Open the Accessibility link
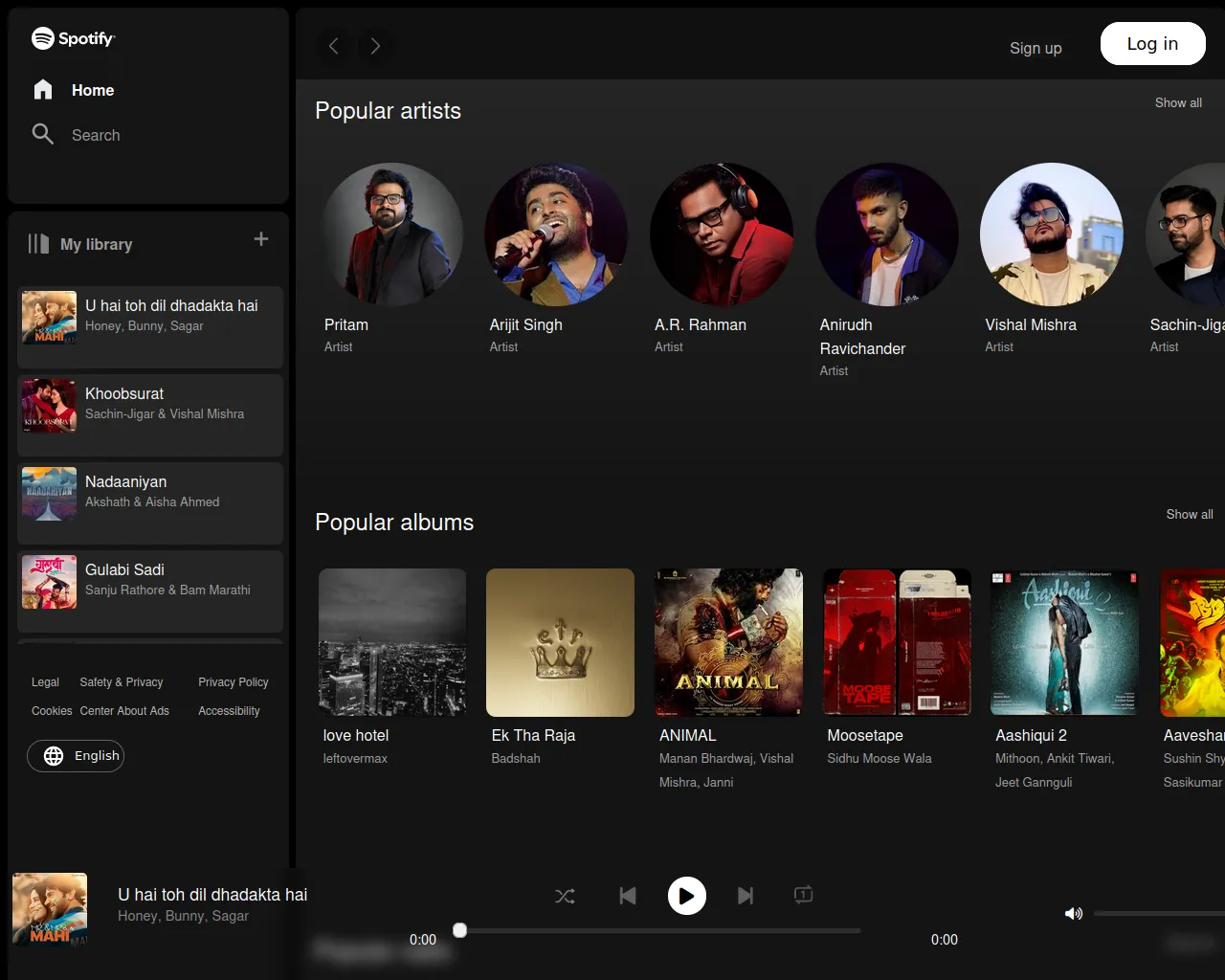Image resolution: width=1225 pixels, height=980 pixels. coord(229,711)
